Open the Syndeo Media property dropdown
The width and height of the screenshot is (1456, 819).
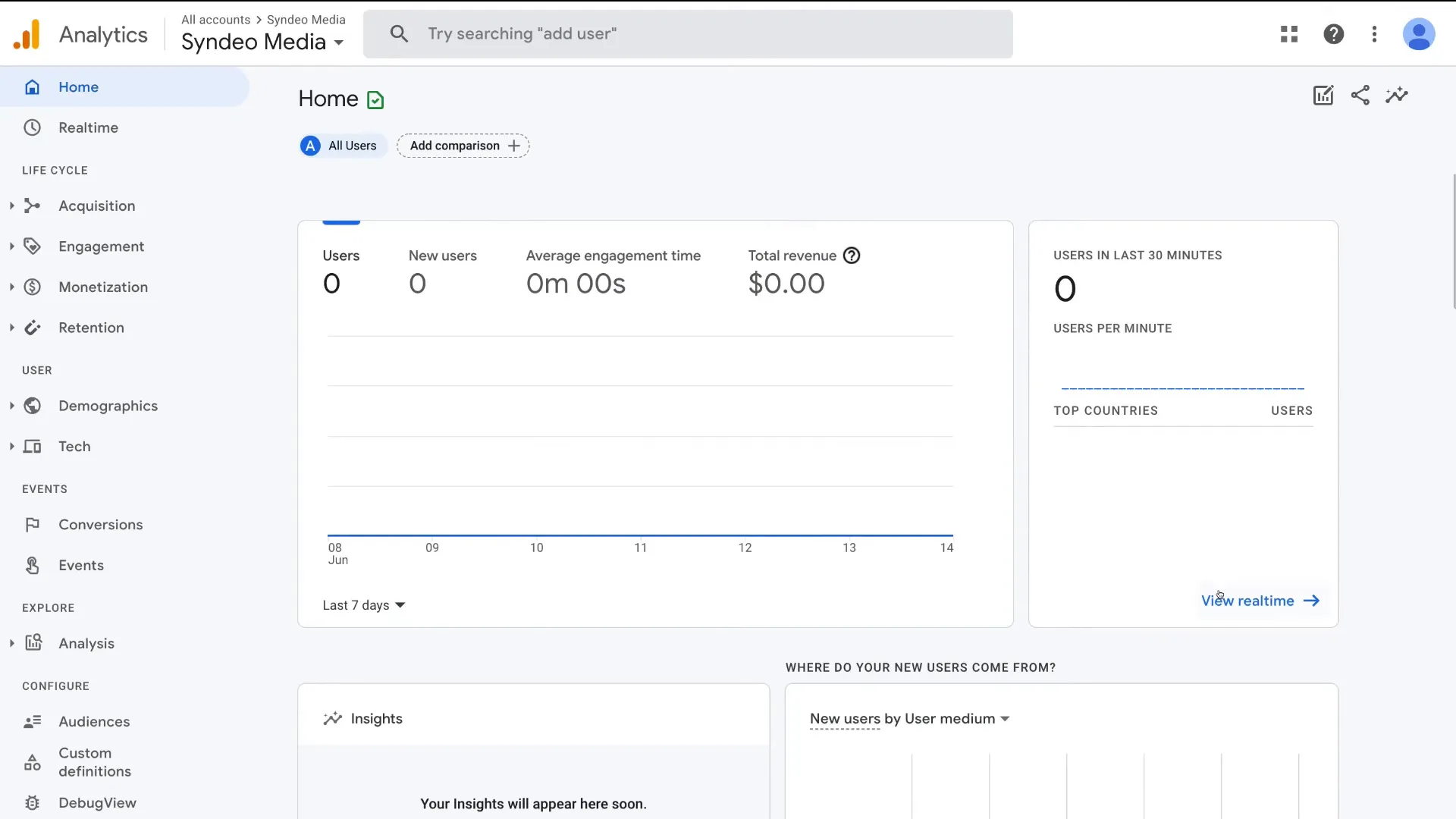(x=262, y=42)
